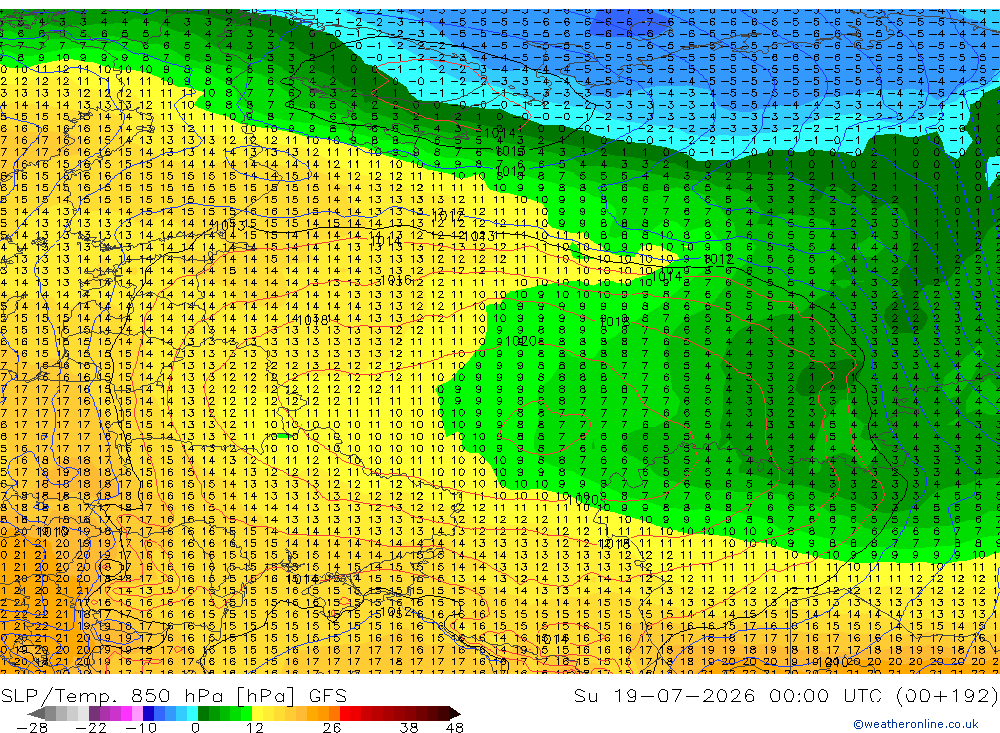Click the dark right arrow of color scale
Image resolution: width=1000 pixels, height=733 pixels.
coord(454,713)
